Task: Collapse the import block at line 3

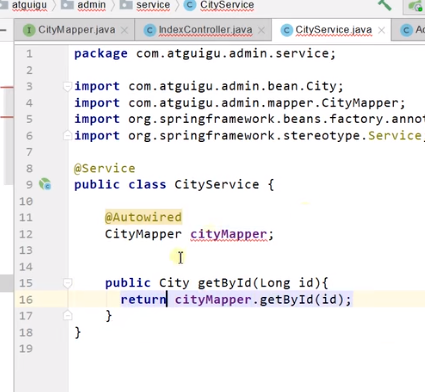Action: point(67,87)
